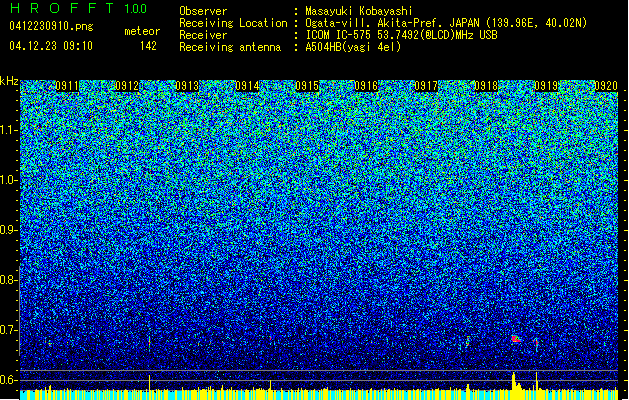This screenshot has width=629, height=400.
Task: Select observer name Masayuki Kobayashi
Action: click(359, 11)
